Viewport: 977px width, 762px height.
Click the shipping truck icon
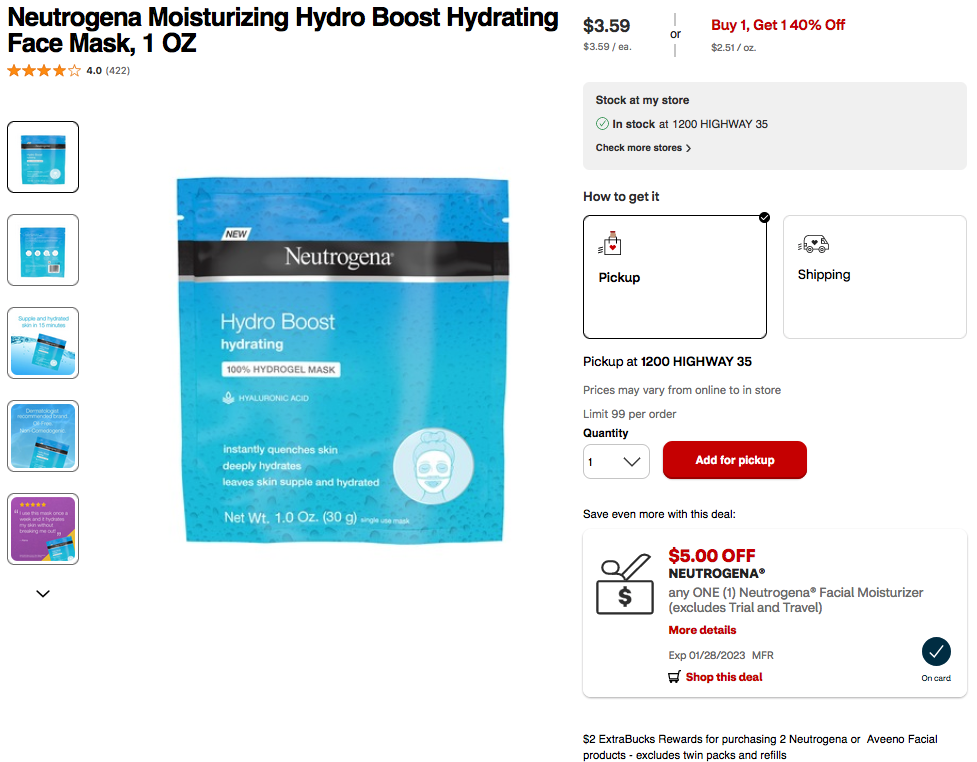click(813, 244)
